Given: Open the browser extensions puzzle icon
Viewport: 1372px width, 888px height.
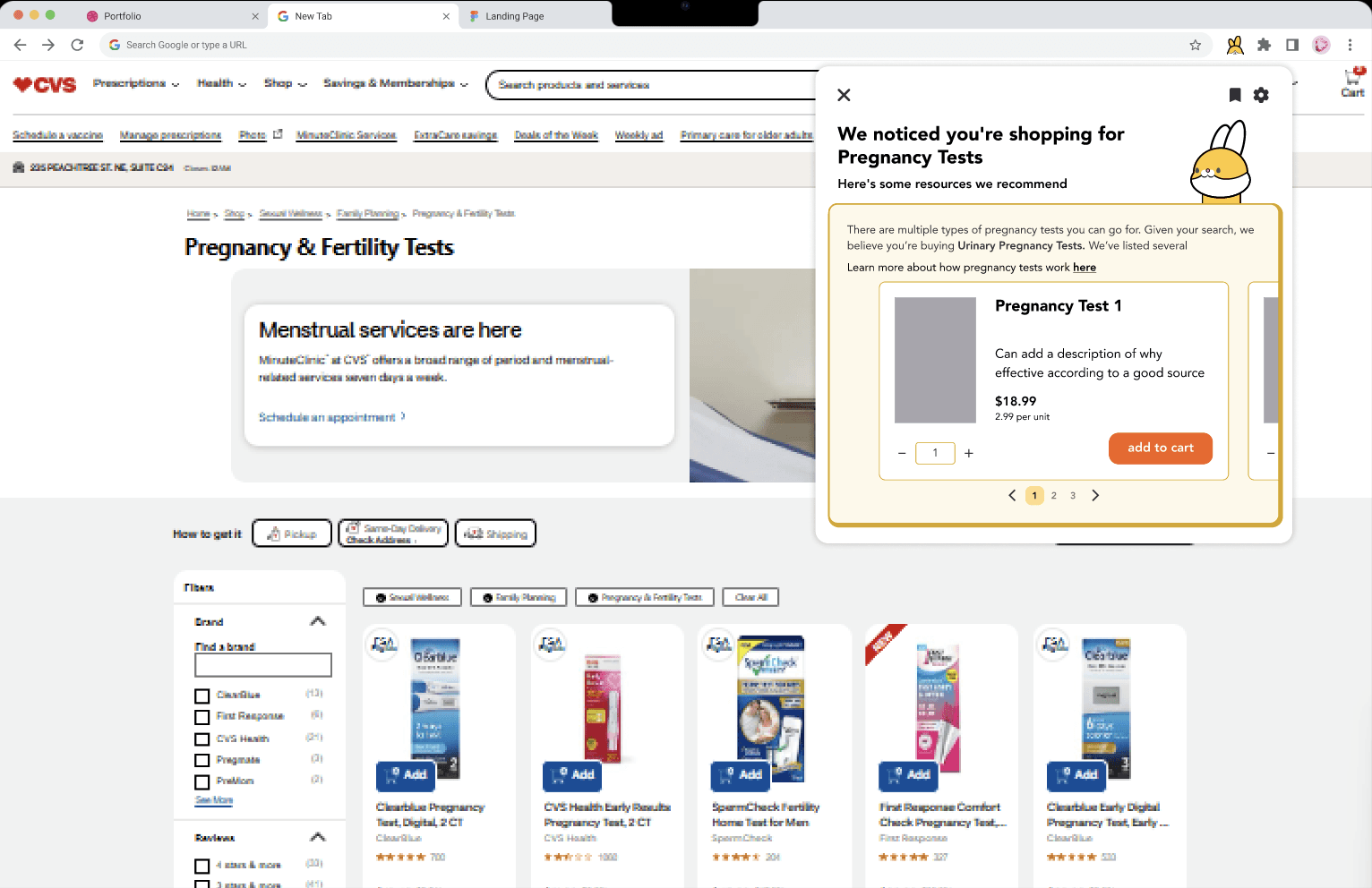Looking at the screenshot, I should pyautogui.click(x=1264, y=45).
